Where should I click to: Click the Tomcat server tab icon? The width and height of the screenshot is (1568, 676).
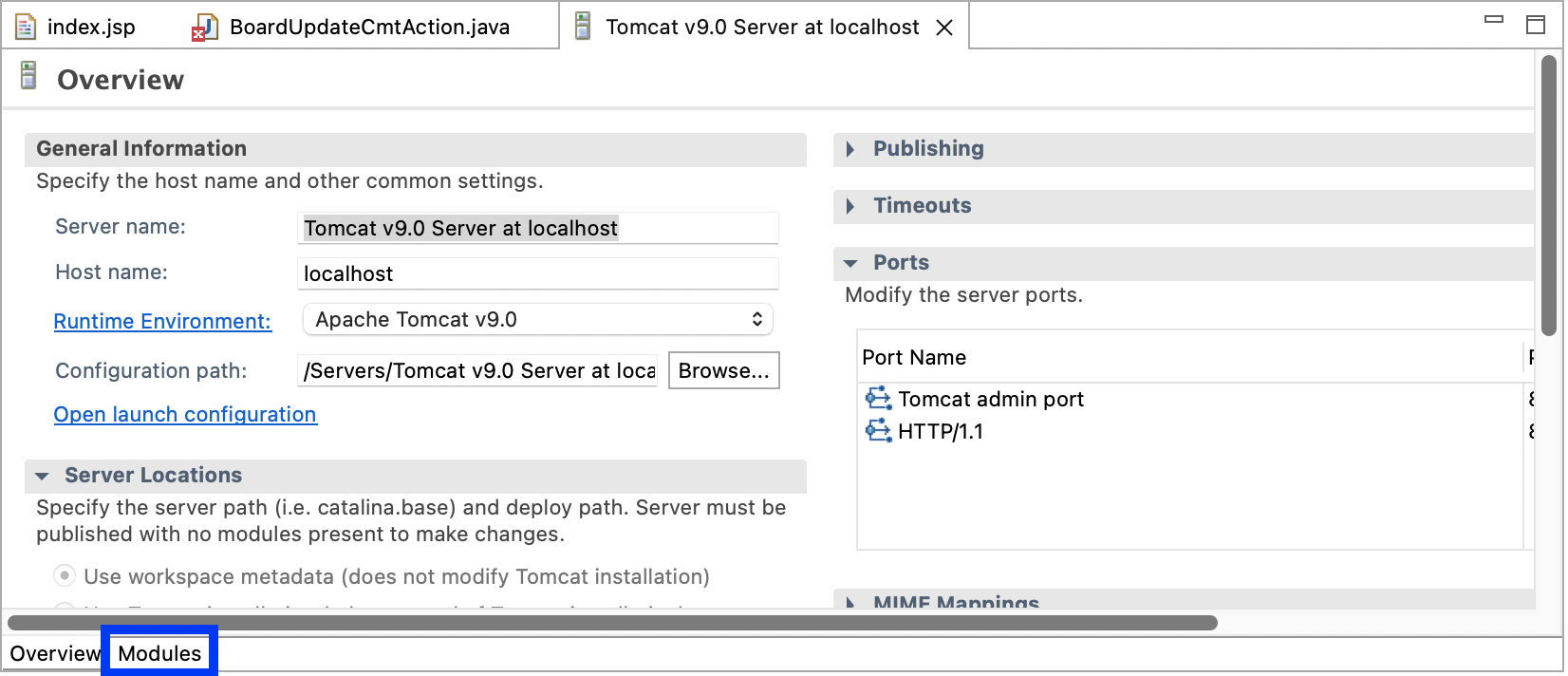[584, 27]
